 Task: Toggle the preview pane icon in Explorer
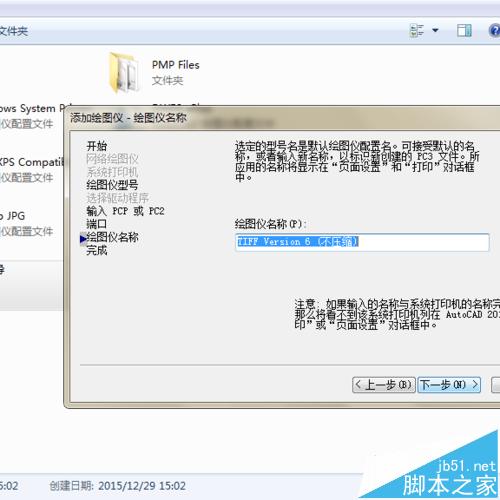click(464, 31)
